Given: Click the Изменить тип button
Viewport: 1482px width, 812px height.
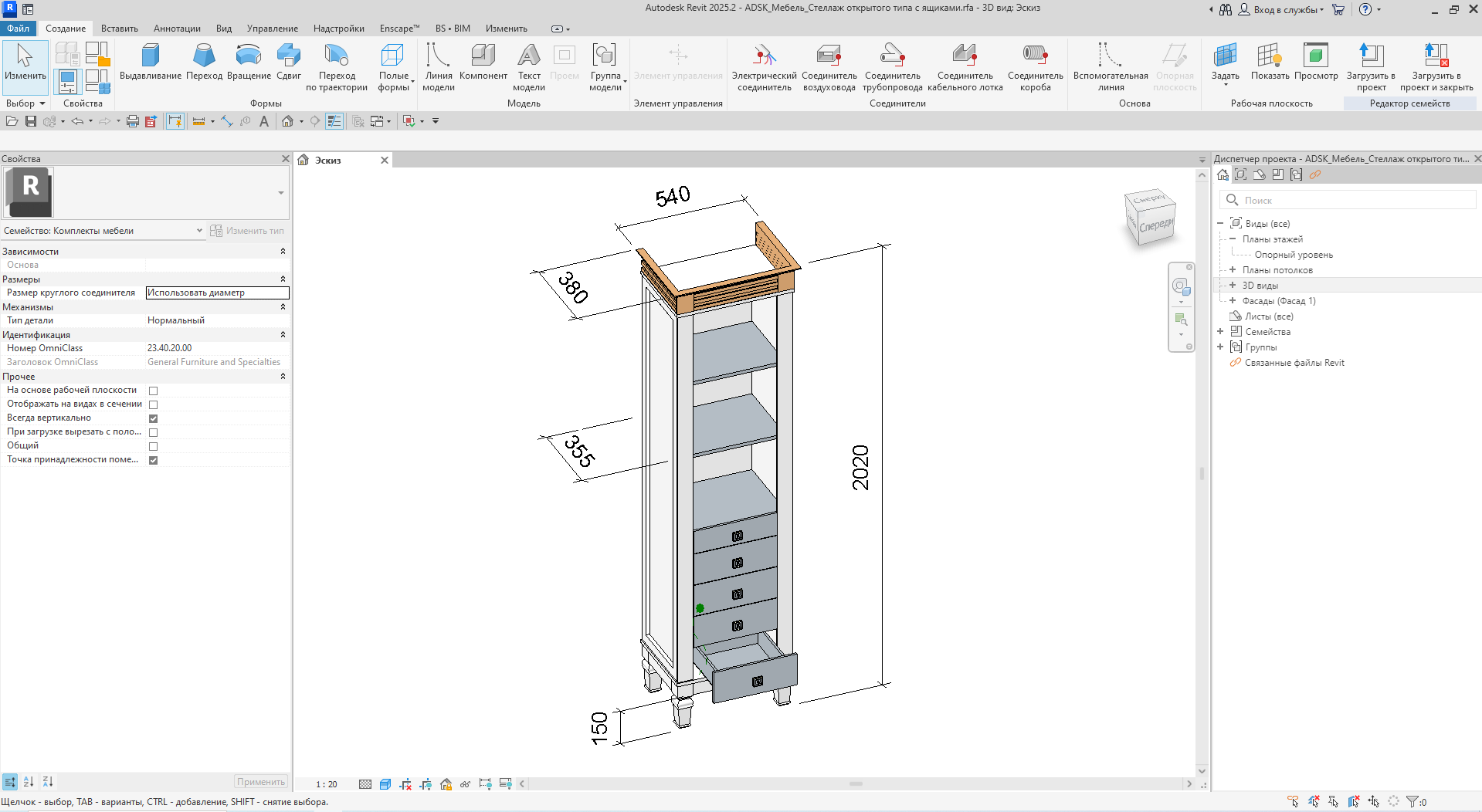Looking at the screenshot, I should 247,231.
